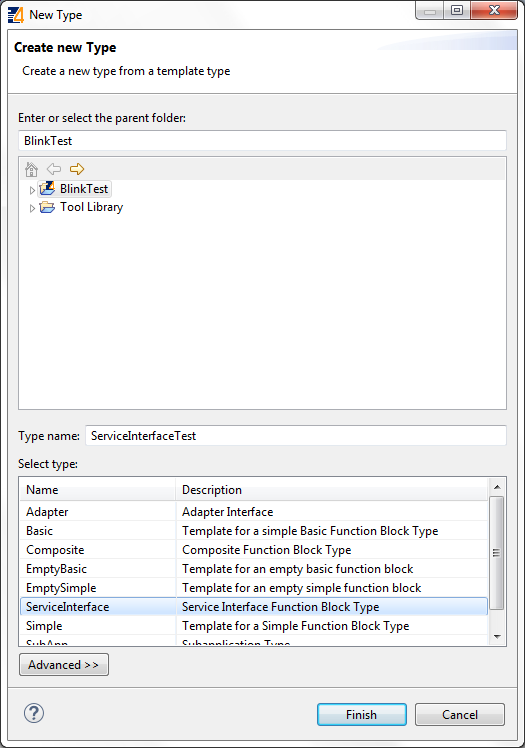Screen dimensions: 525x748
Task: Select the Composite type row
Action: pos(254,550)
